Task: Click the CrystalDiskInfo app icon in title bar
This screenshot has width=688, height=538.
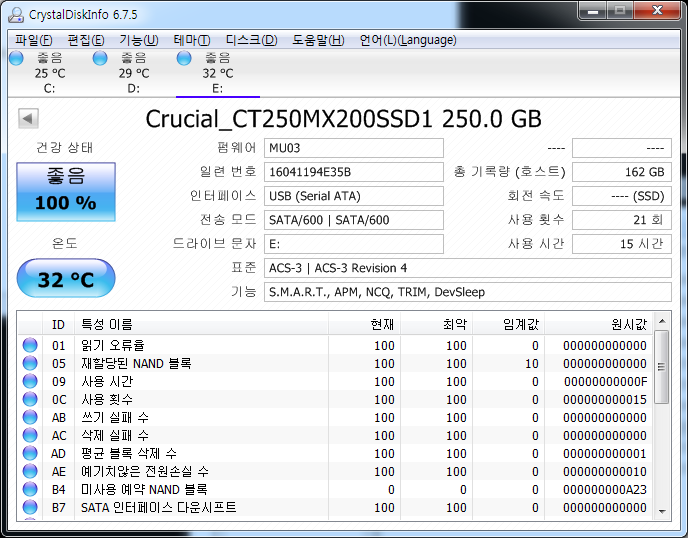Action: pos(16,14)
